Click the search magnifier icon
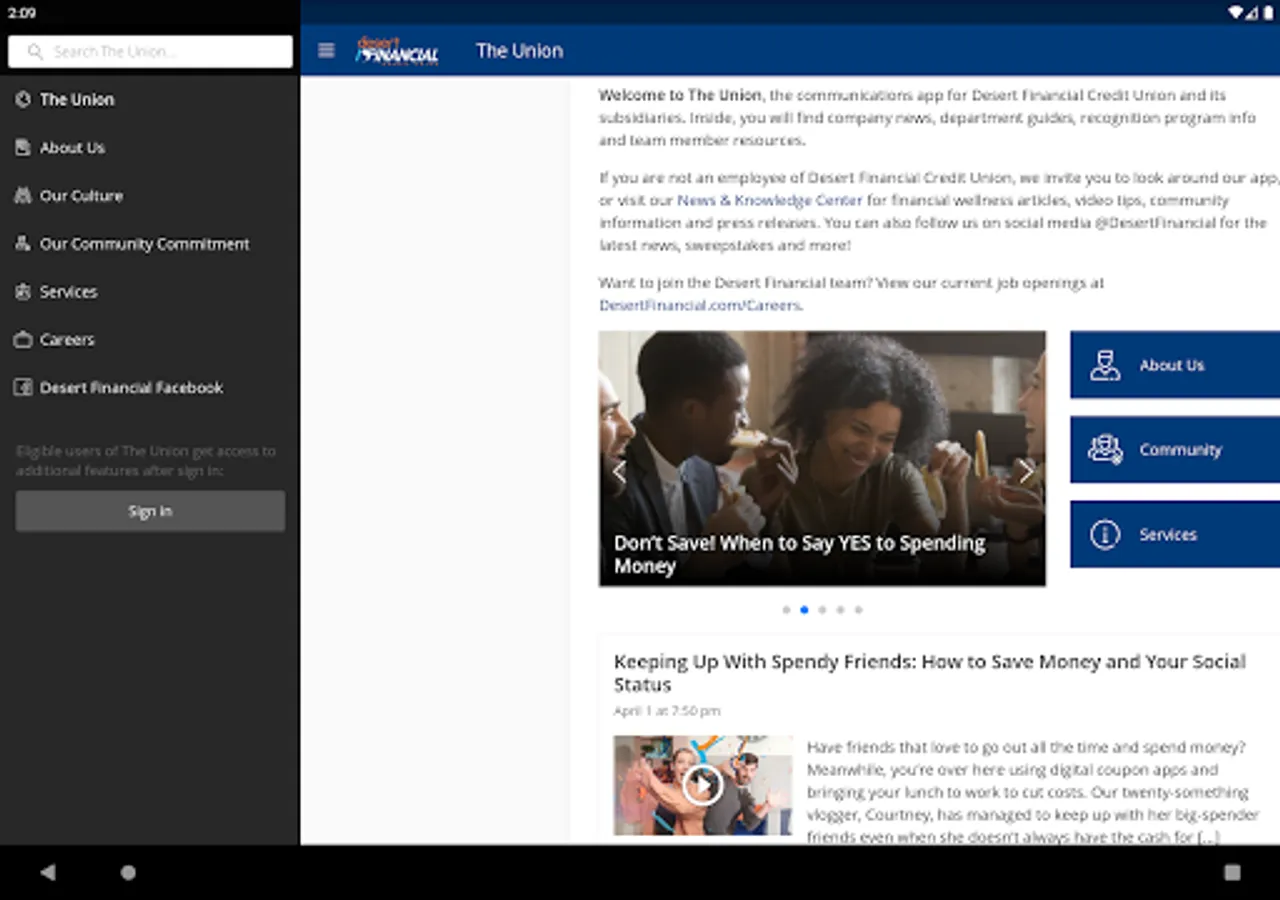 36,52
